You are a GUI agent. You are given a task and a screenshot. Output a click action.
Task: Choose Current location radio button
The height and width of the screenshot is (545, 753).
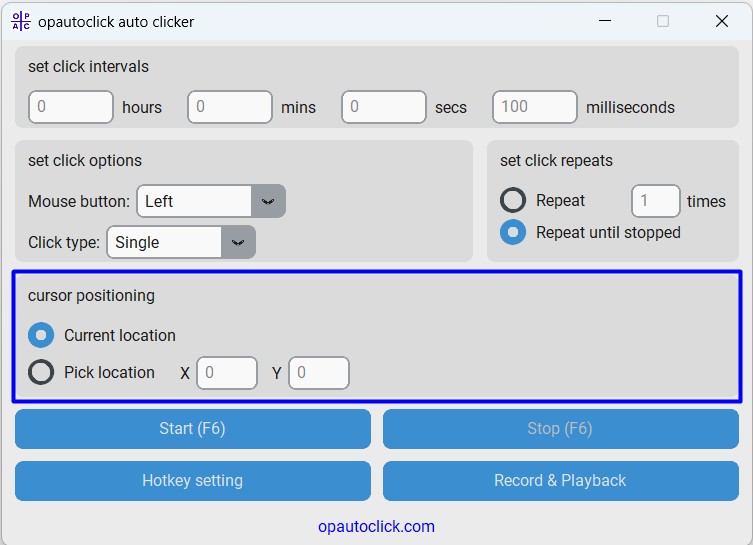coord(41,335)
